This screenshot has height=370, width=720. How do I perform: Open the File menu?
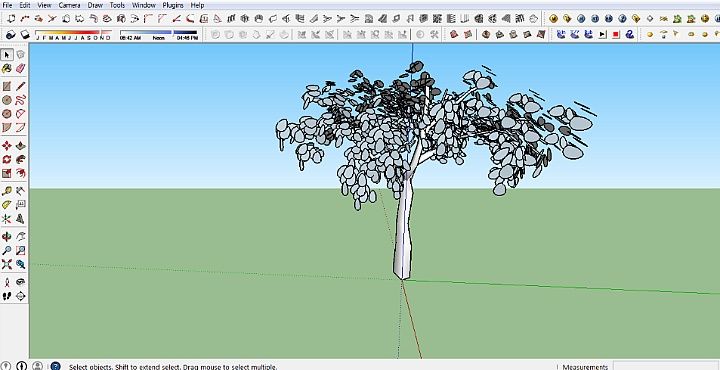tap(7, 5)
